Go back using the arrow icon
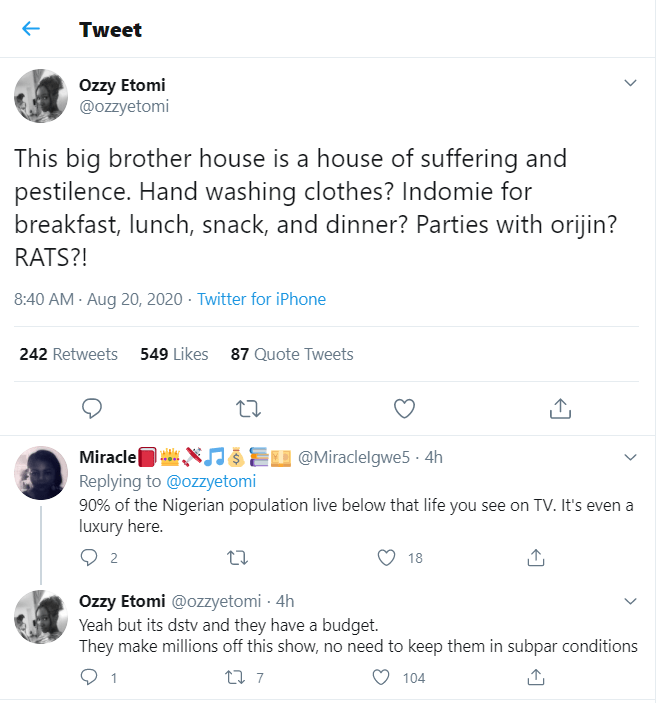The width and height of the screenshot is (657, 703). pos(31,29)
